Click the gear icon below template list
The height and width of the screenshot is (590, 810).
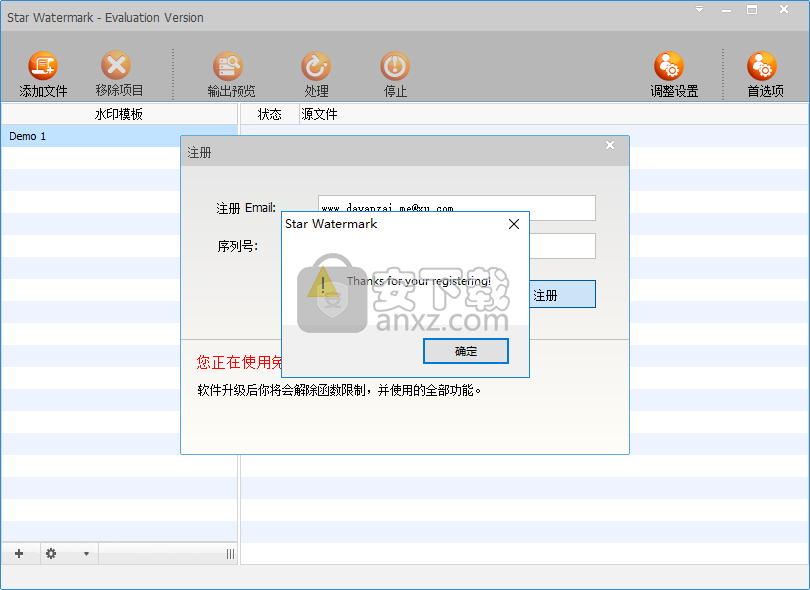[x=51, y=553]
